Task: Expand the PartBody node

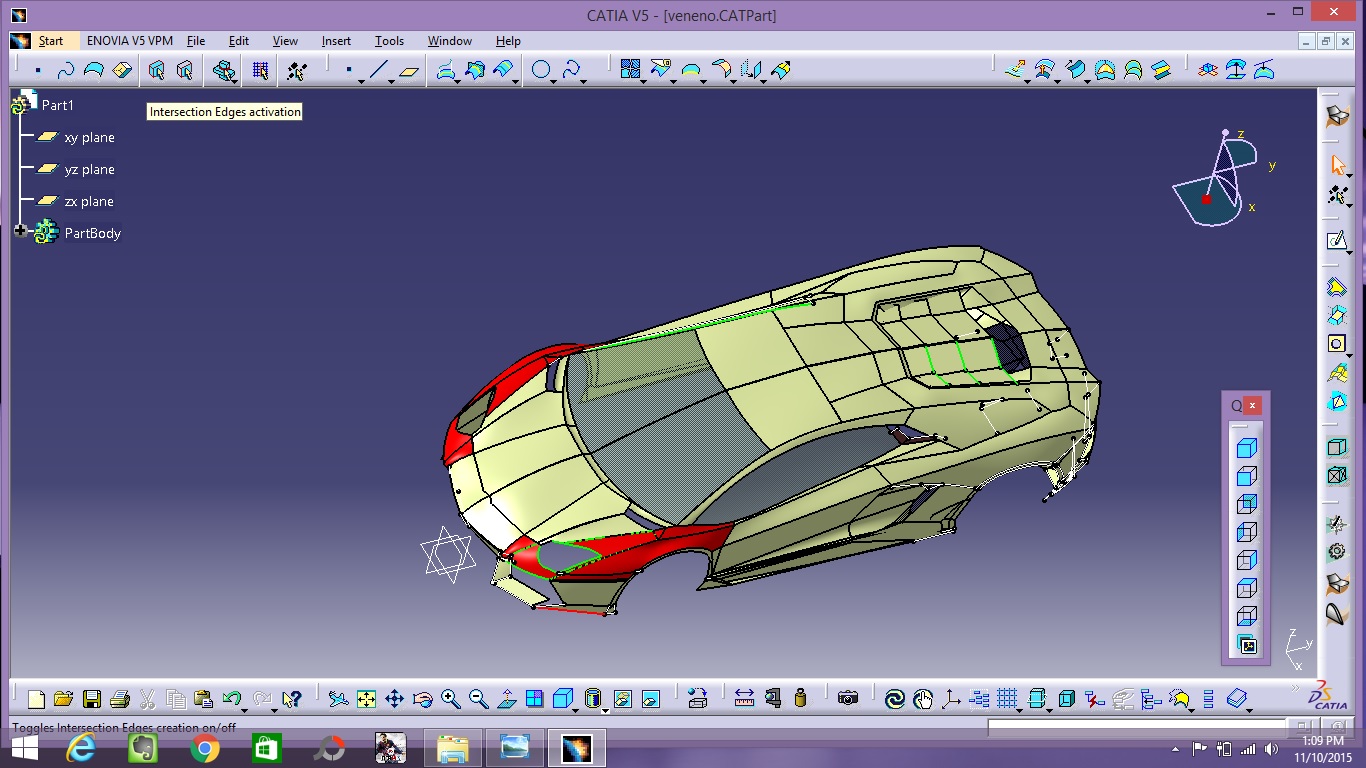Action: (x=20, y=231)
